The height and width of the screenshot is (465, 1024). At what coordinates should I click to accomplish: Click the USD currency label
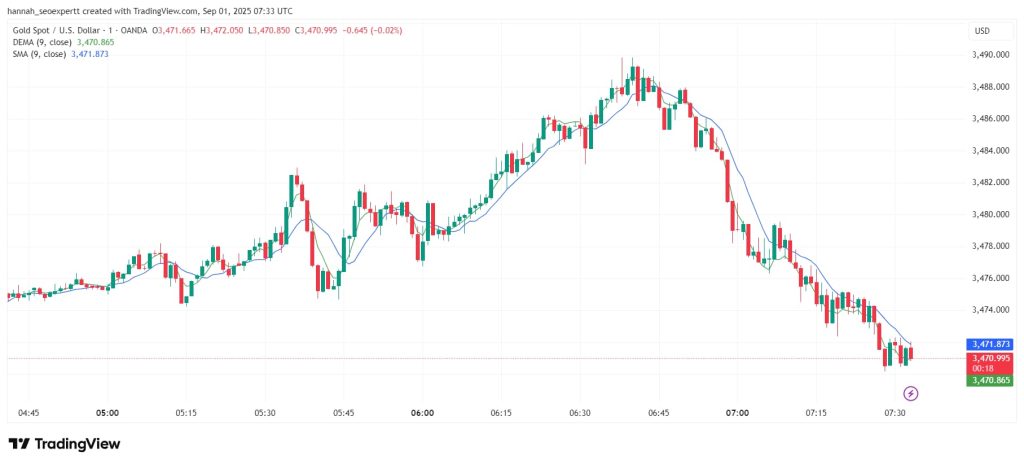[x=981, y=31]
